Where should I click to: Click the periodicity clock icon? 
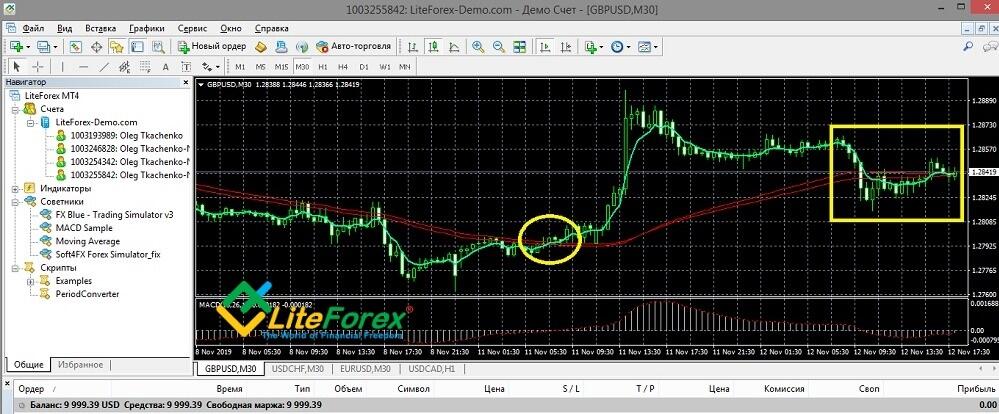[x=617, y=46]
